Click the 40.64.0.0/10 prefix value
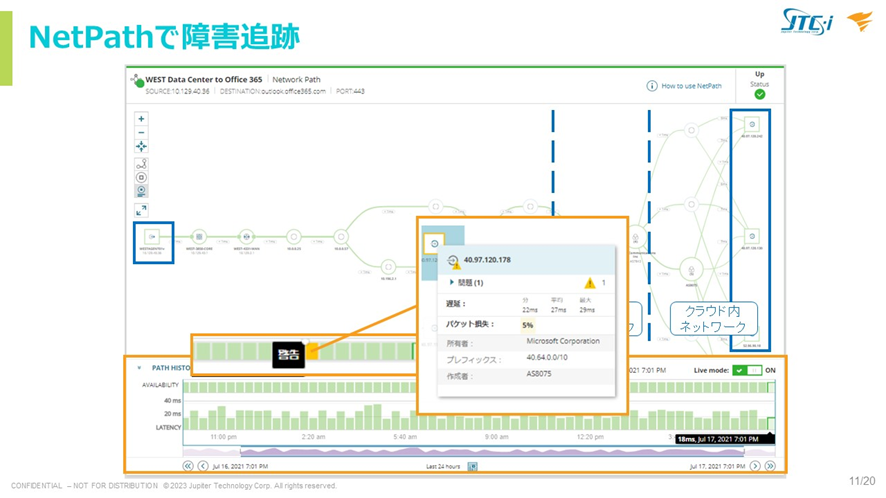The image size is (886, 498). pyautogui.click(x=547, y=357)
